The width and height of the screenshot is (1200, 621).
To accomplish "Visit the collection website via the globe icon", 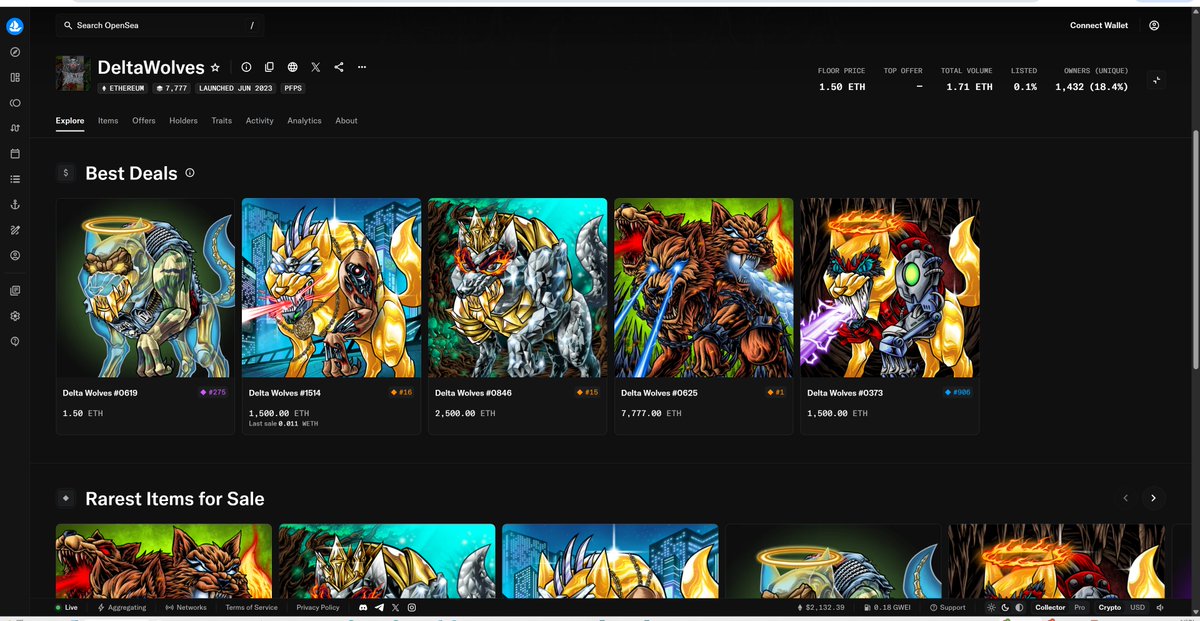I will (x=292, y=67).
